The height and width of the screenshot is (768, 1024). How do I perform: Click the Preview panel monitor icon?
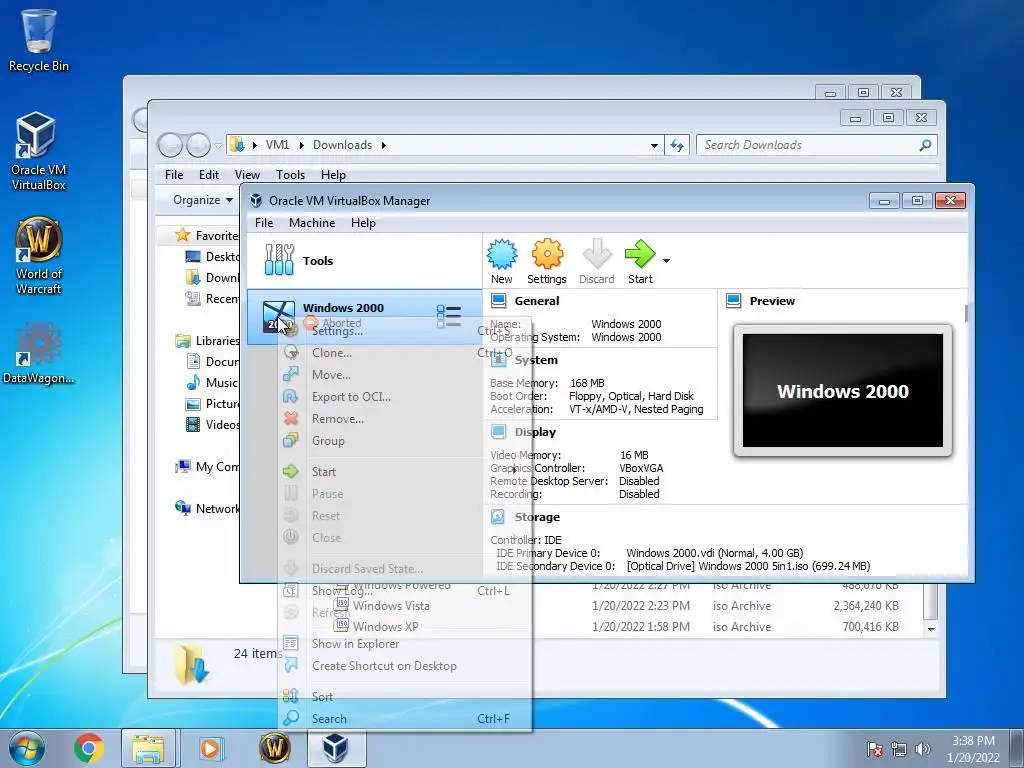tap(733, 300)
